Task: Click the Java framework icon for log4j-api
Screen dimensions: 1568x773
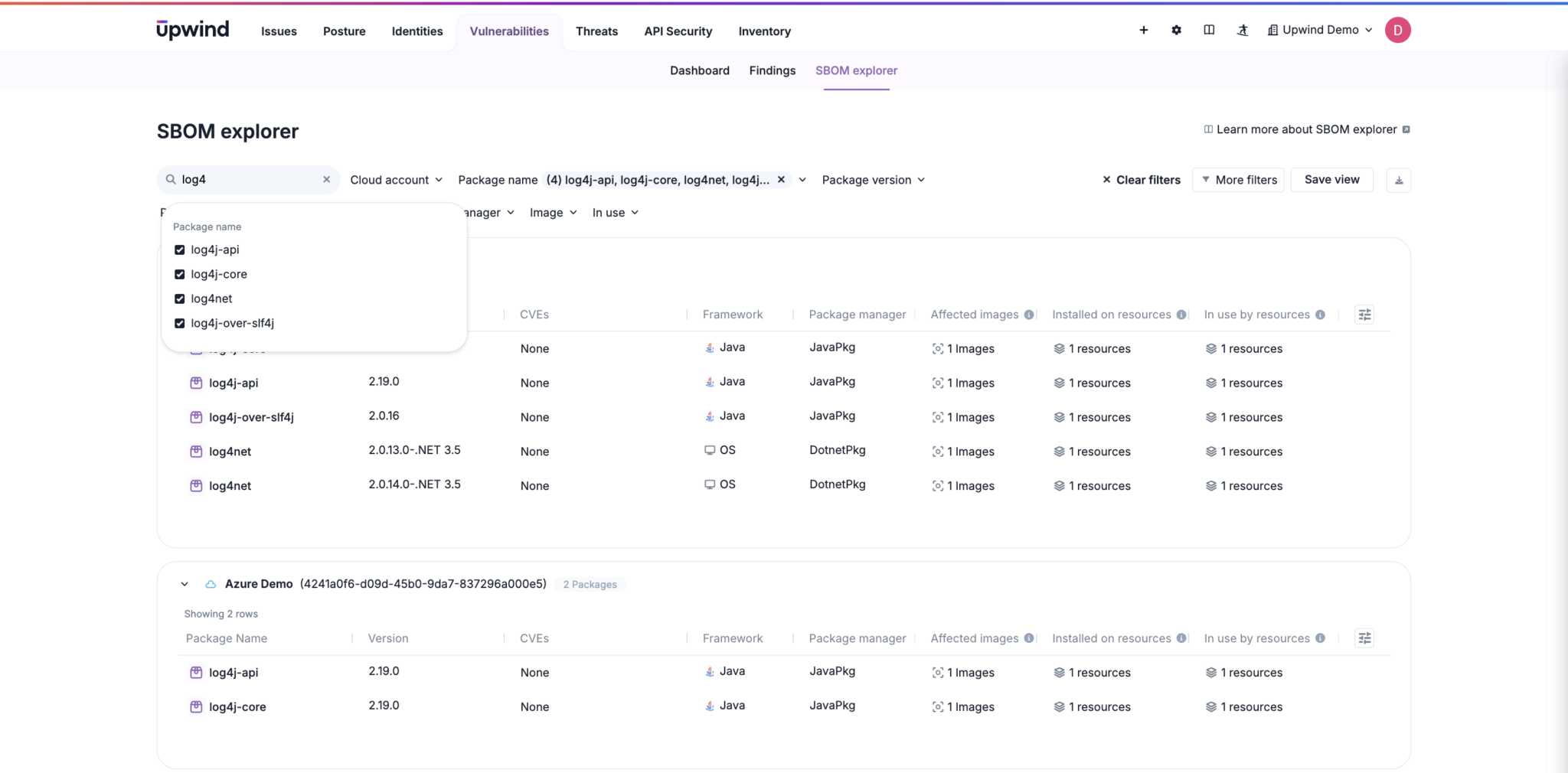Action: (x=710, y=381)
